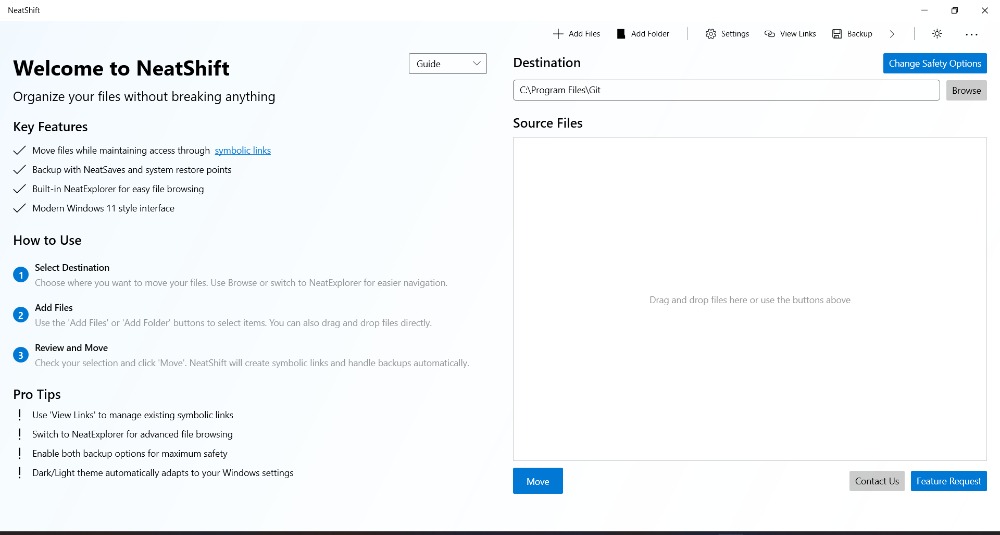The image size is (1000, 535).
Task: Open the three-dot more options menu
Action: coord(971,34)
